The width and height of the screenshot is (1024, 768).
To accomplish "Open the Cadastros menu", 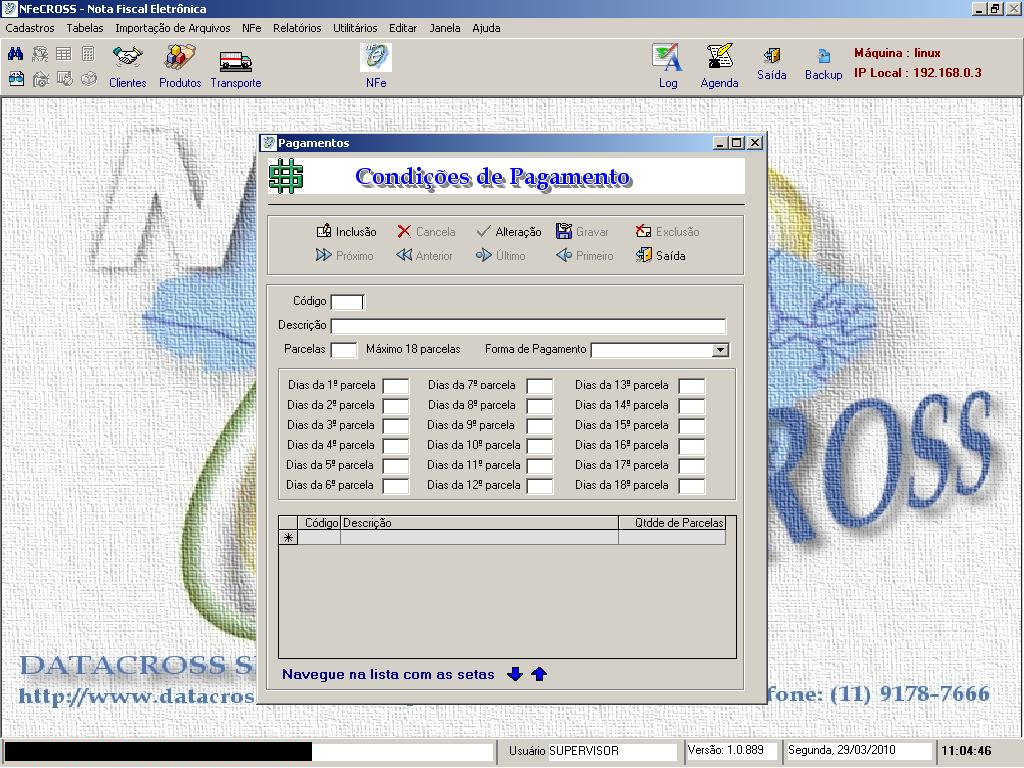I will (30, 28).
